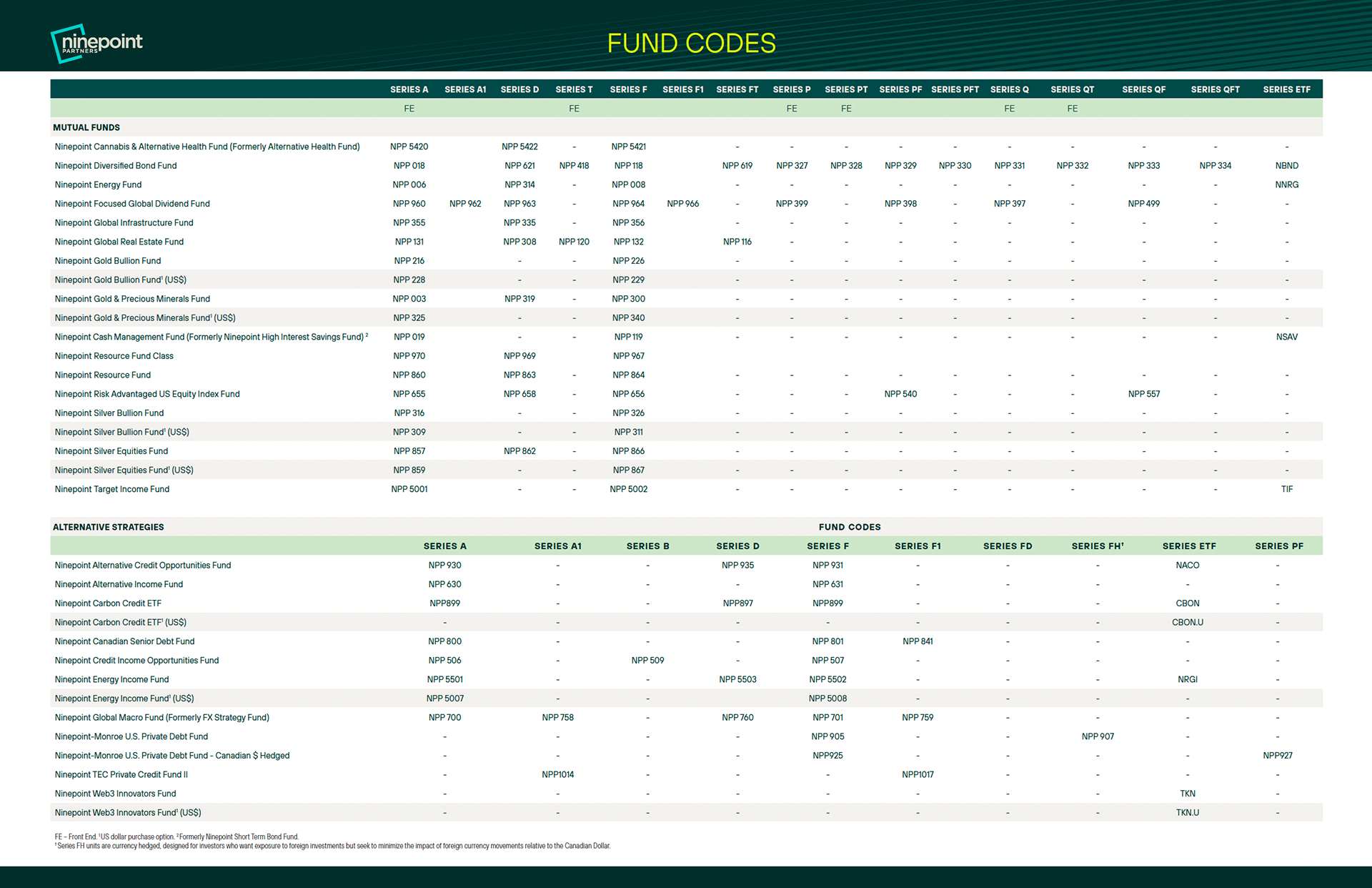Click code NPP 499

click(x=1143, y=204)
